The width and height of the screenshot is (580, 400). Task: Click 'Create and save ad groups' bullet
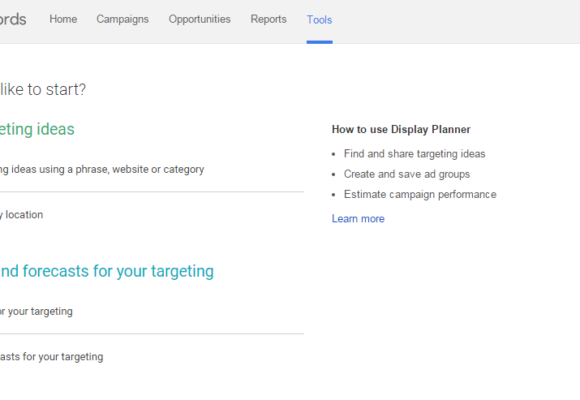[407, 174]
